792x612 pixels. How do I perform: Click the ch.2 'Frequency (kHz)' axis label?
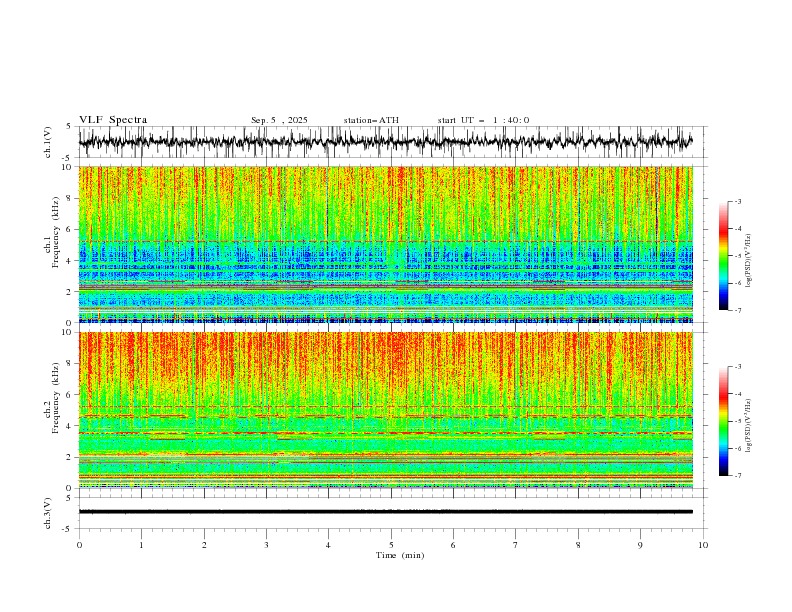point(55,398)
